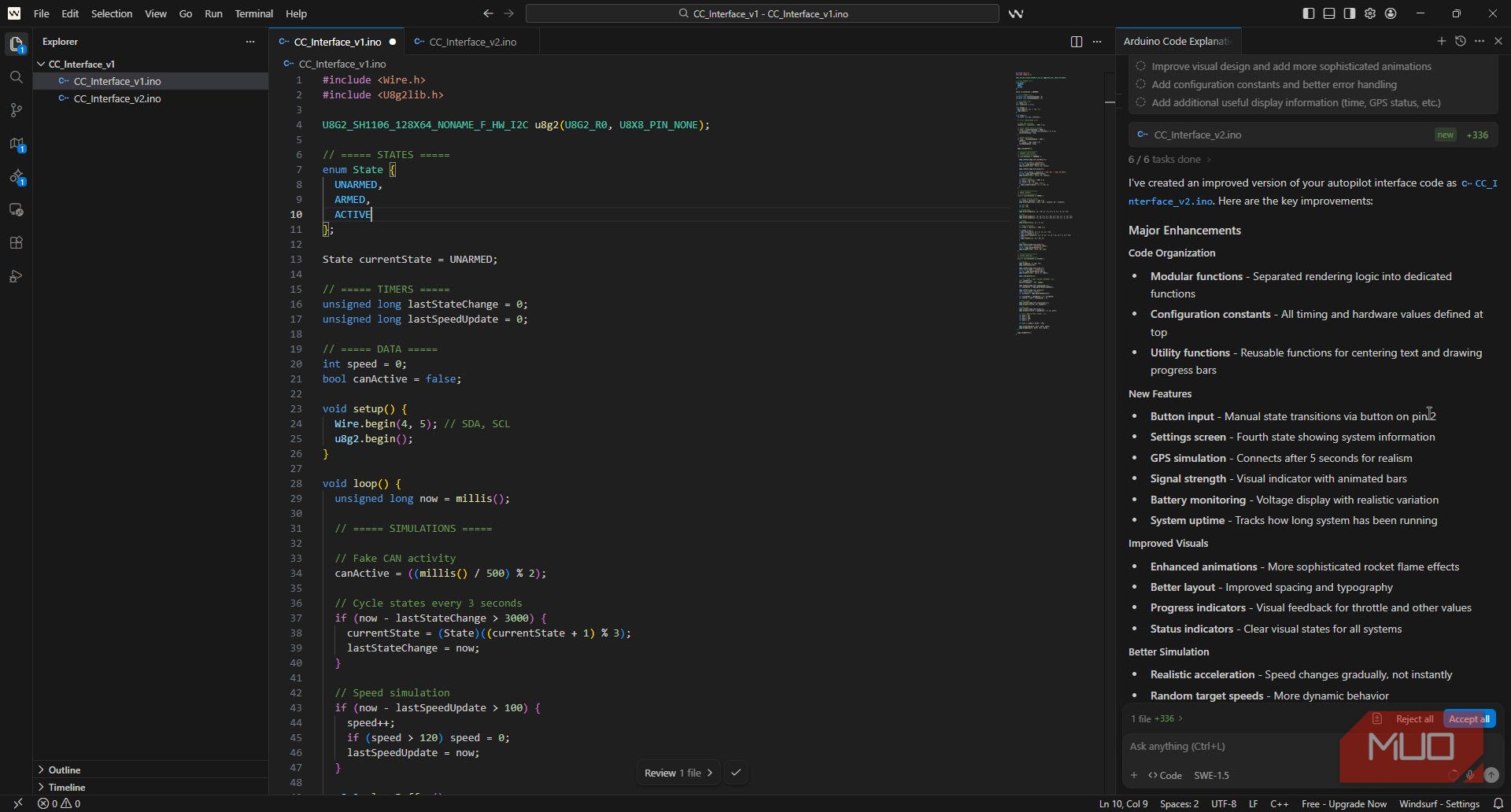Open the Search view in activity bar

tap(16, 77)
